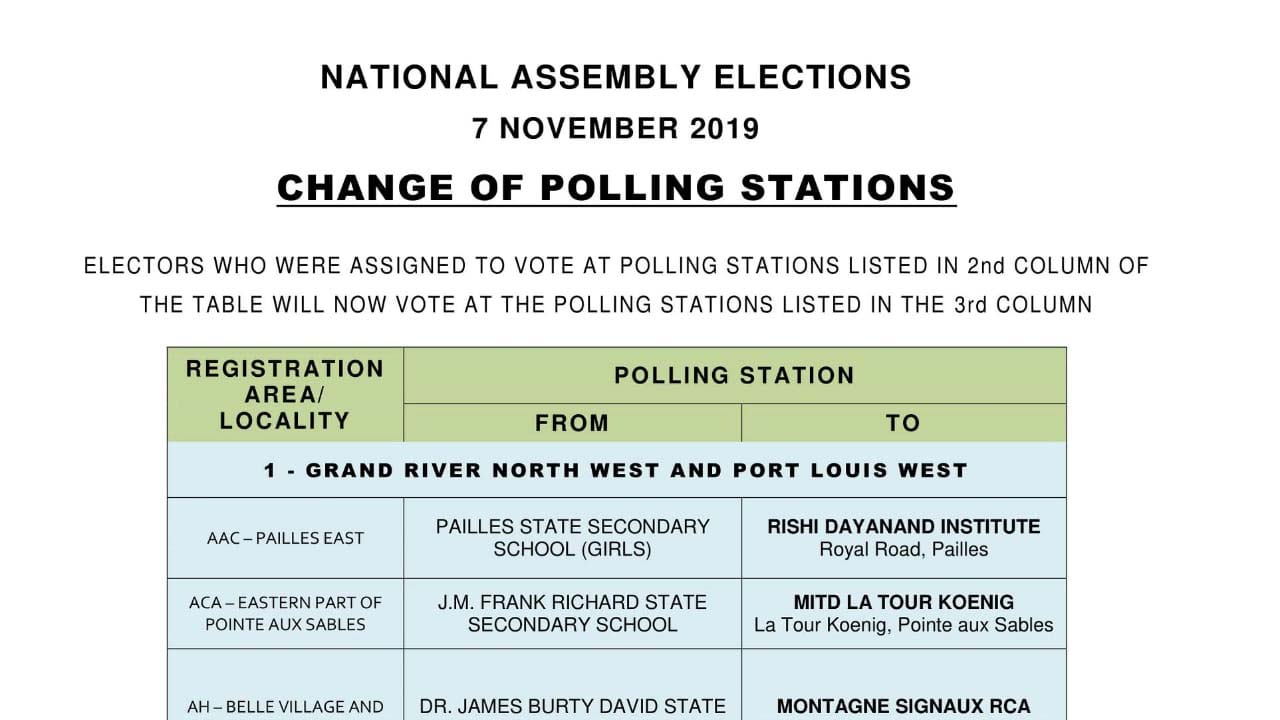Click "J.M. FRANK RICHARD STATE SECONDARY SCHOOL" cell

pos(572,614)
